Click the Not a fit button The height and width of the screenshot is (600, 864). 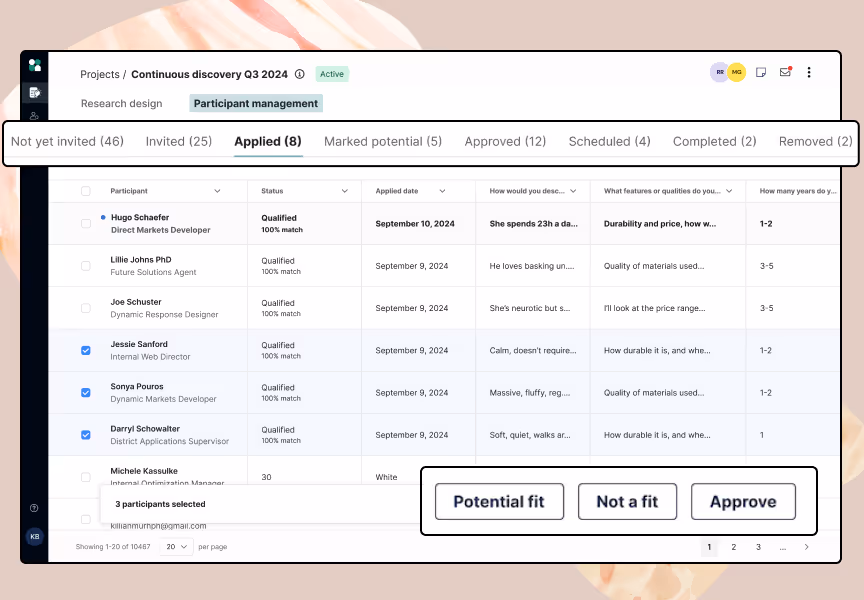click(627, 501)
